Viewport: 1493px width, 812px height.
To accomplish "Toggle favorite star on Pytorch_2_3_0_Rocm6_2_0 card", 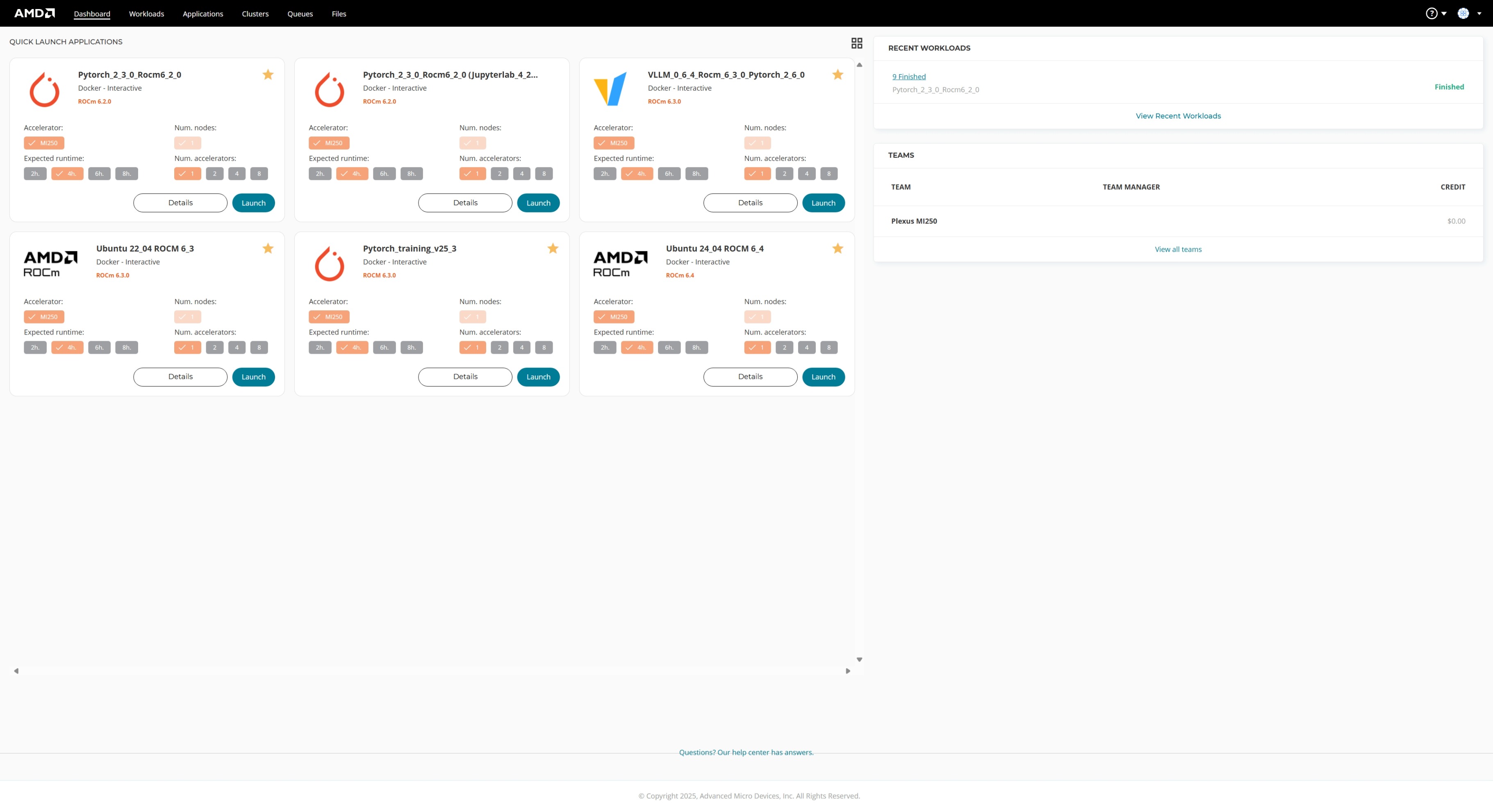I will 268,74.
